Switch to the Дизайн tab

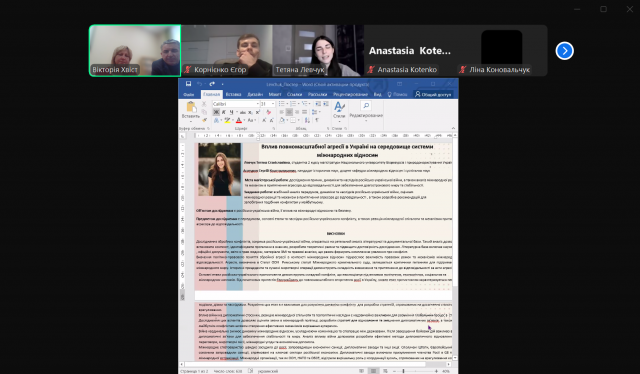[x=255, y=94]
